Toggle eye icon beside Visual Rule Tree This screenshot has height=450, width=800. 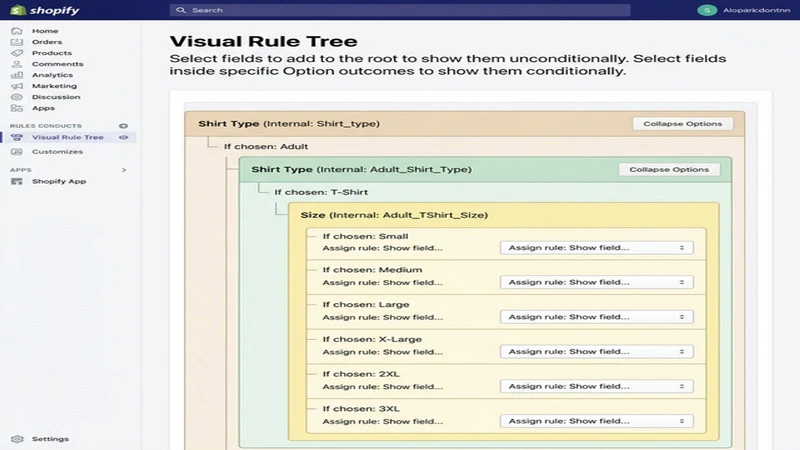click(x=123, y=137)
